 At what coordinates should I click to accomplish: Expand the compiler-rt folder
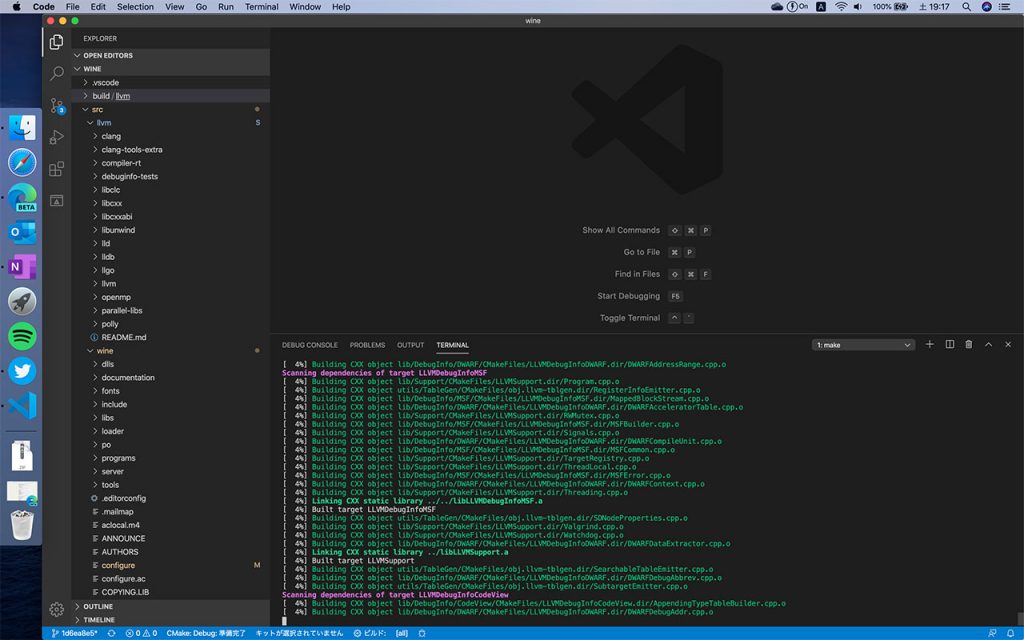(170, 163)
